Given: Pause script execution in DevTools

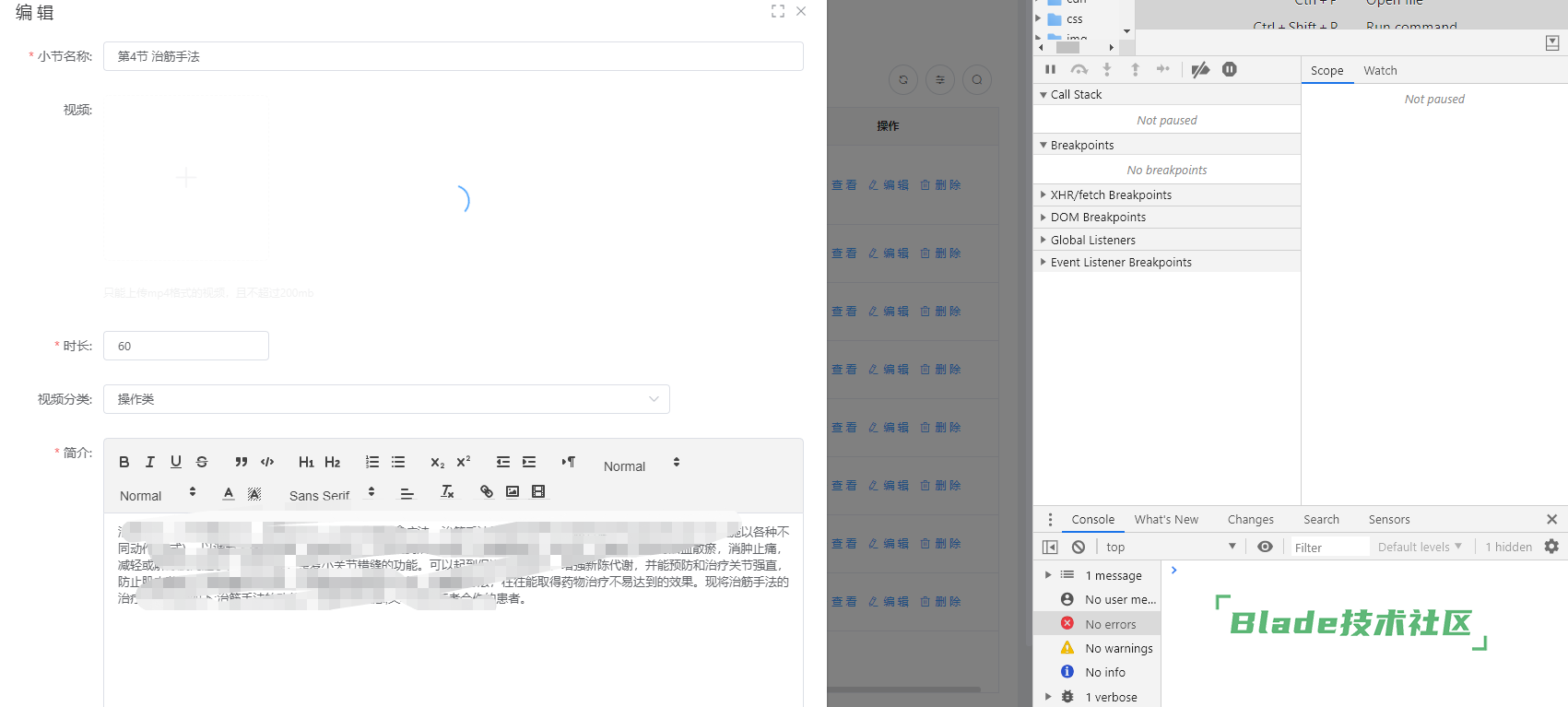Looking at the screenshot, I should [1050, 69].
